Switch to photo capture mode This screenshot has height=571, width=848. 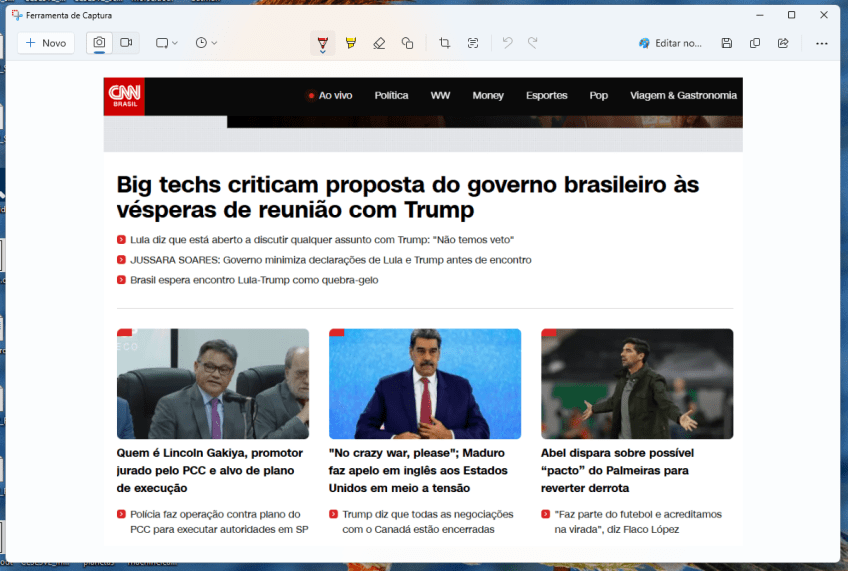[99, 43]
